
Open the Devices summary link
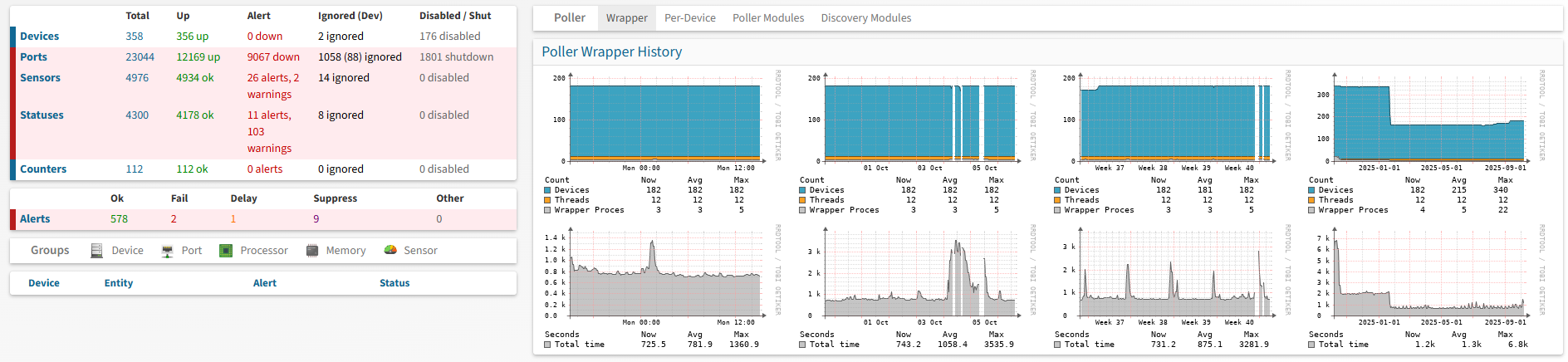(x=39, y=37)
